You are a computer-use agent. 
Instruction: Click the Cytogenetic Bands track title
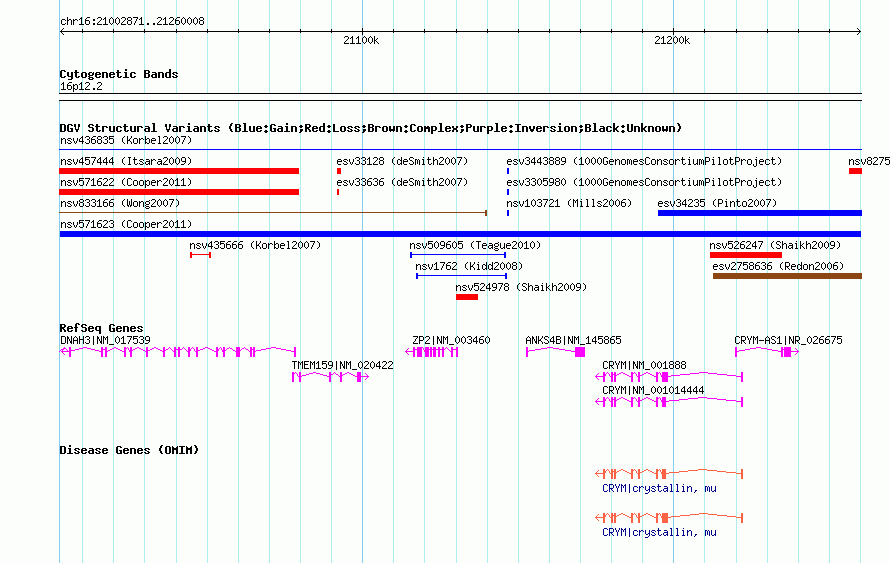click(119, 74)
